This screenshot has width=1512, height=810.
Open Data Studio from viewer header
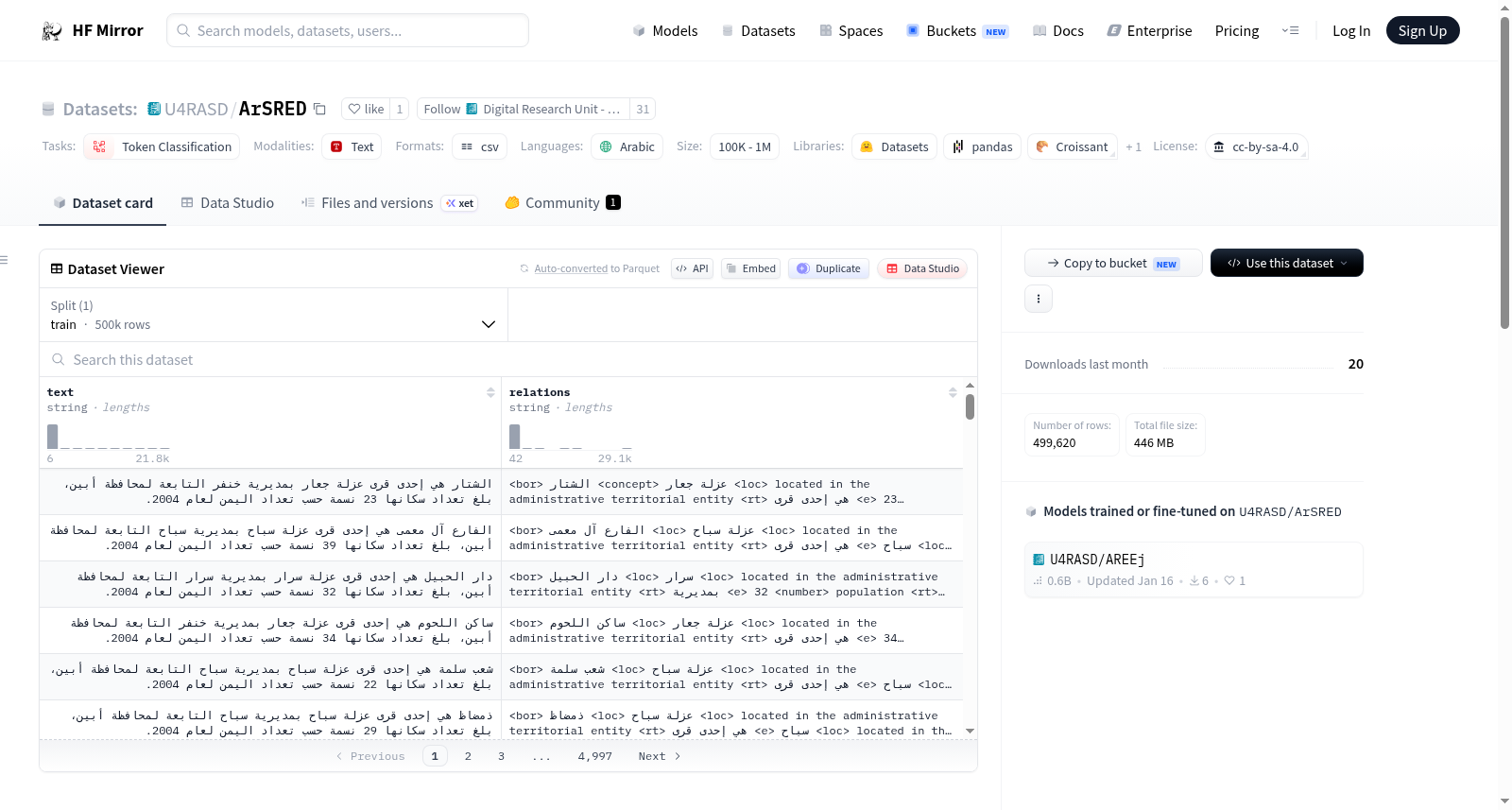tap(922, 268)
